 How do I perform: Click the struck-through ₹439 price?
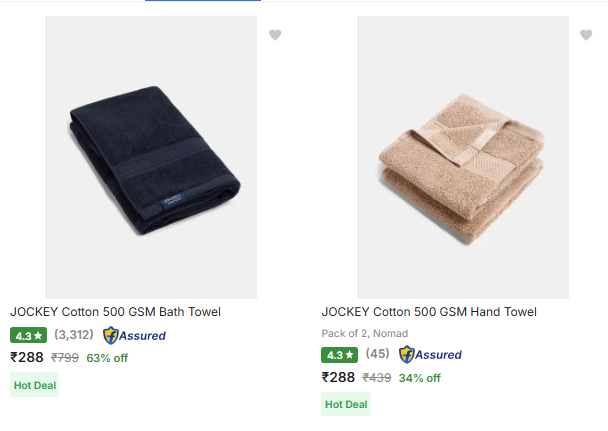tap(376, 378)
